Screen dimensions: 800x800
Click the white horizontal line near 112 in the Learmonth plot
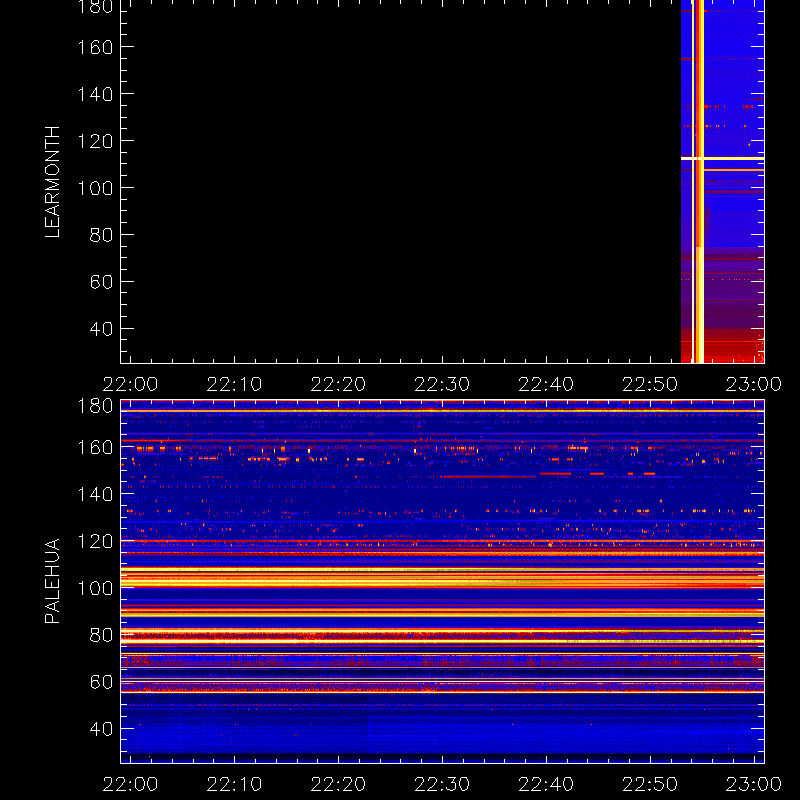(x=722, y=159)
